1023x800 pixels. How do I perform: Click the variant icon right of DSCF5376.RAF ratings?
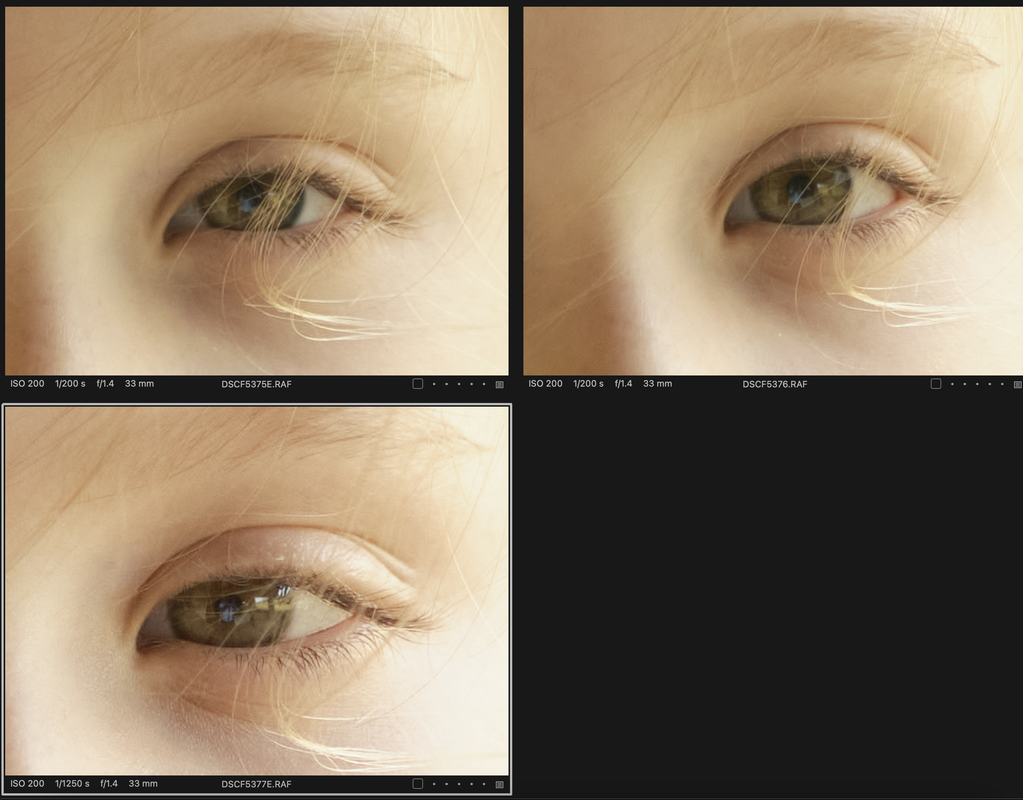pos(1018,384)
